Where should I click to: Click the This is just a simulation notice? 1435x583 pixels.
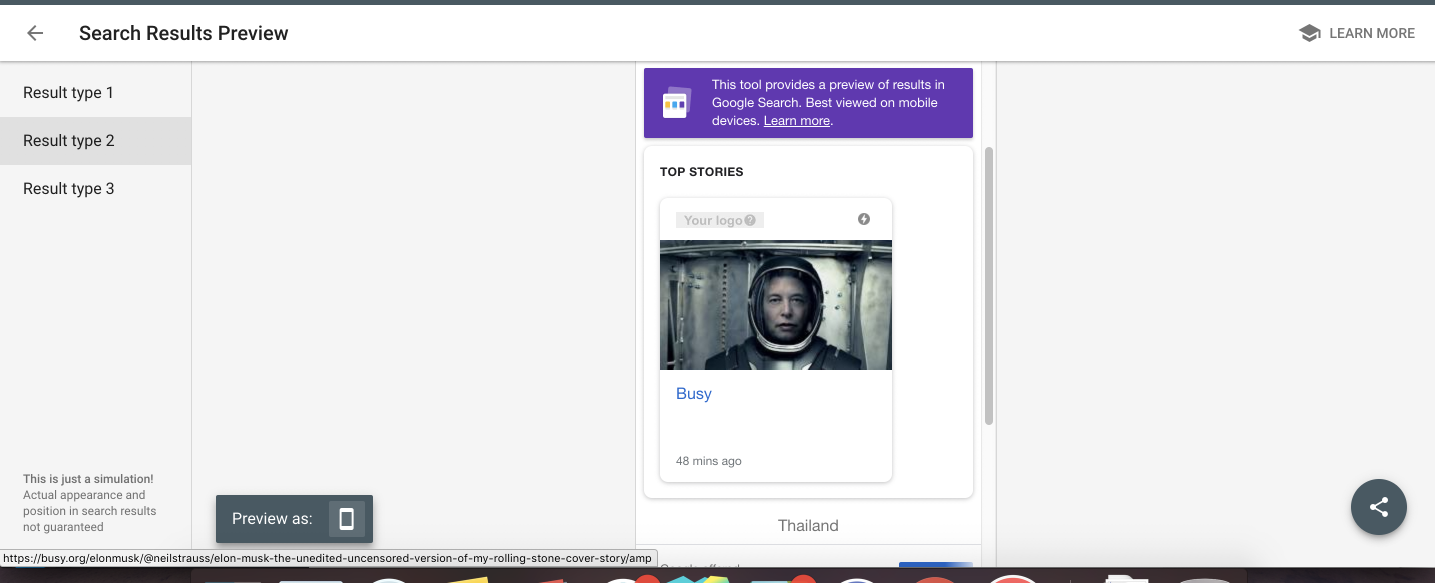(90, 503)
